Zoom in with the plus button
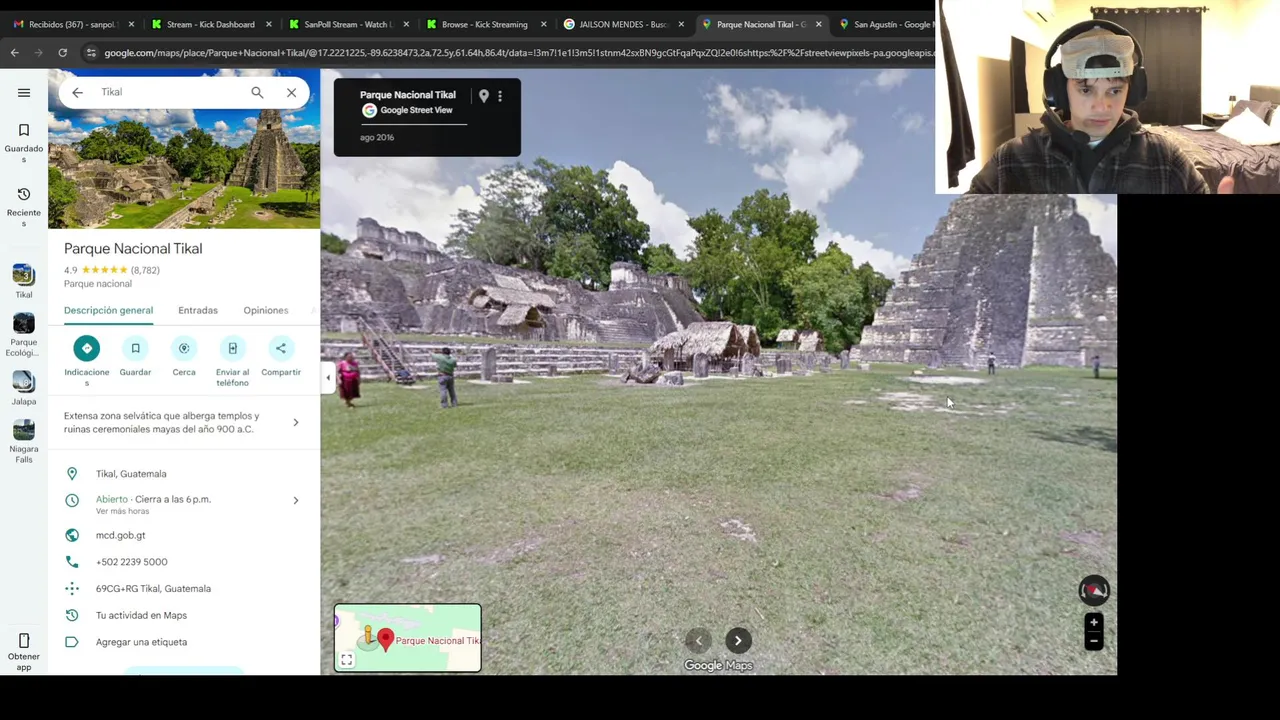The height and width of the screenshot is (720, 1280). 1094,622
